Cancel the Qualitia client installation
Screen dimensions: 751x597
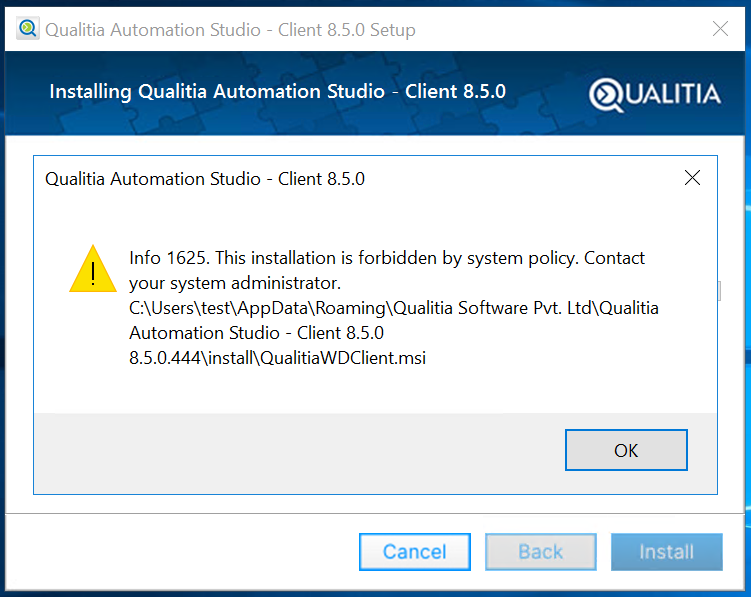pyautogui.click(x=414, y=552)
